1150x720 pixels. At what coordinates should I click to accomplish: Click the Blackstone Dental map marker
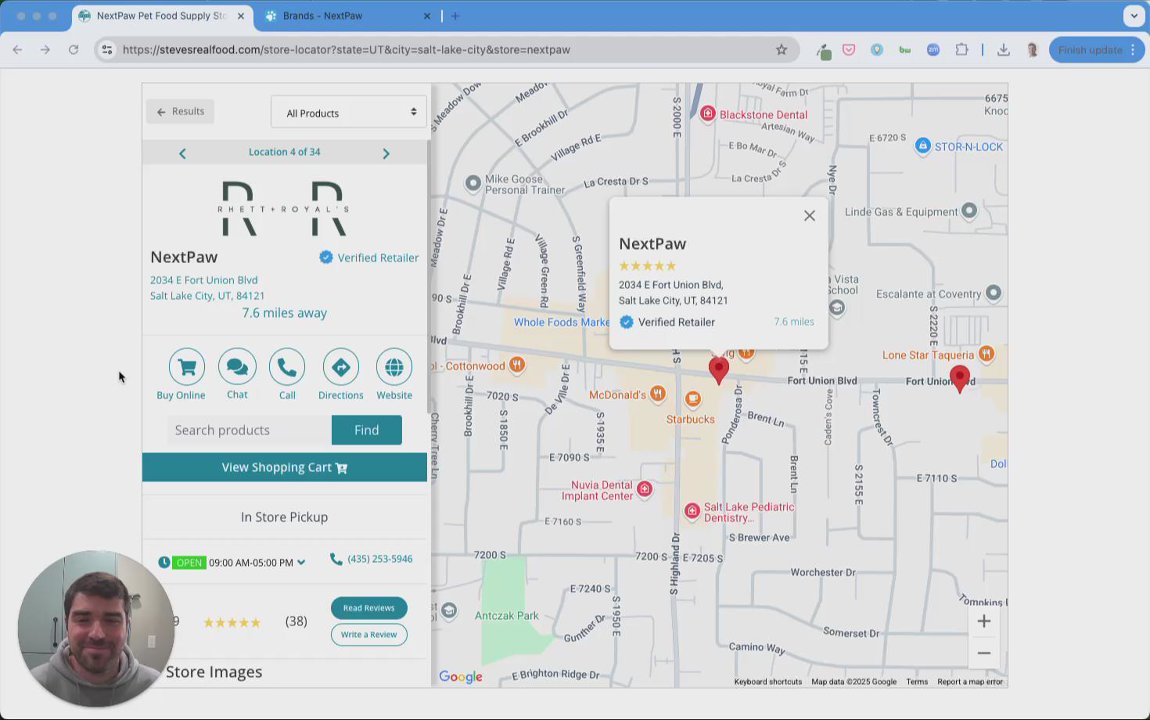708,114
